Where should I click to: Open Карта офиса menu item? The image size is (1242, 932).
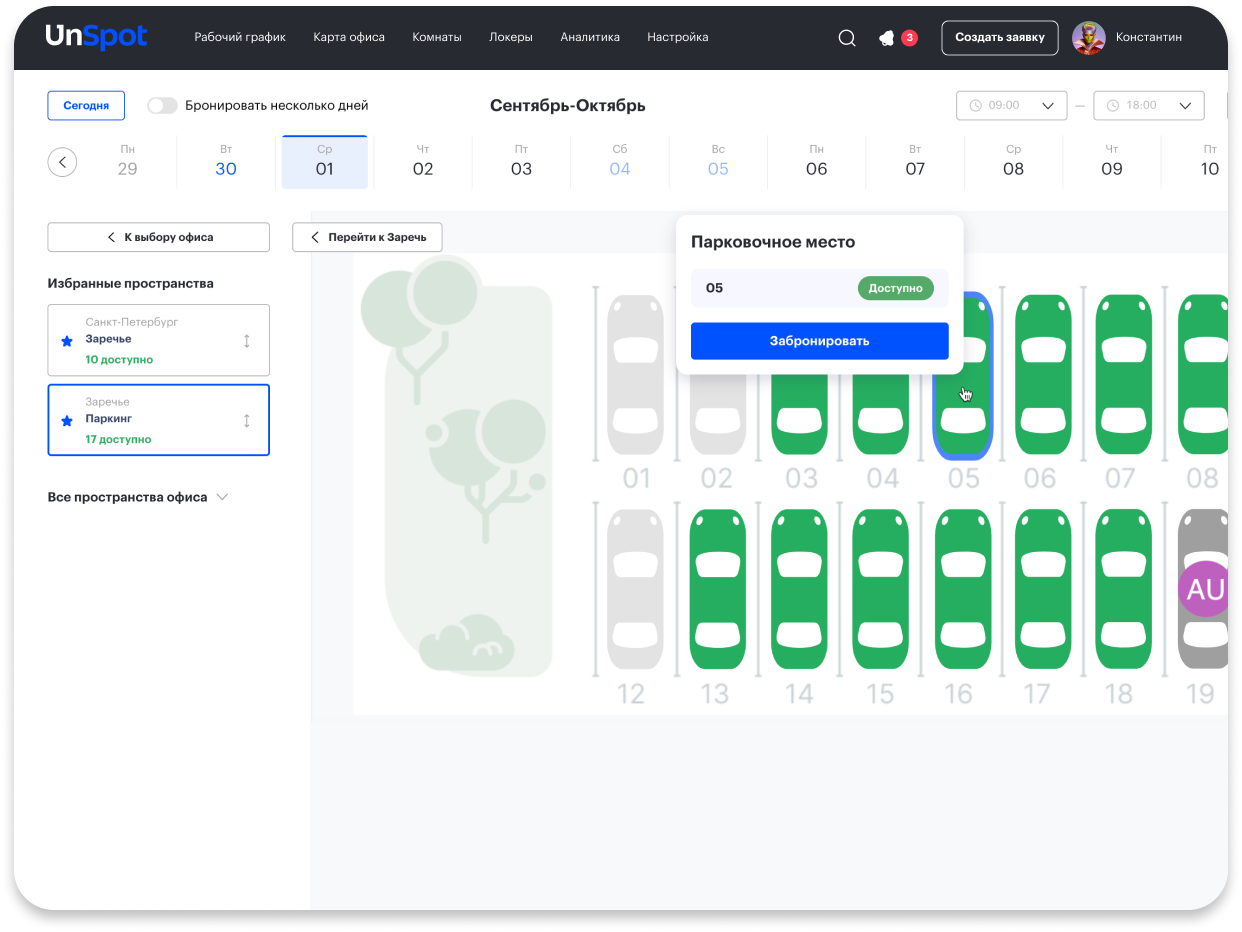point(348,37)
